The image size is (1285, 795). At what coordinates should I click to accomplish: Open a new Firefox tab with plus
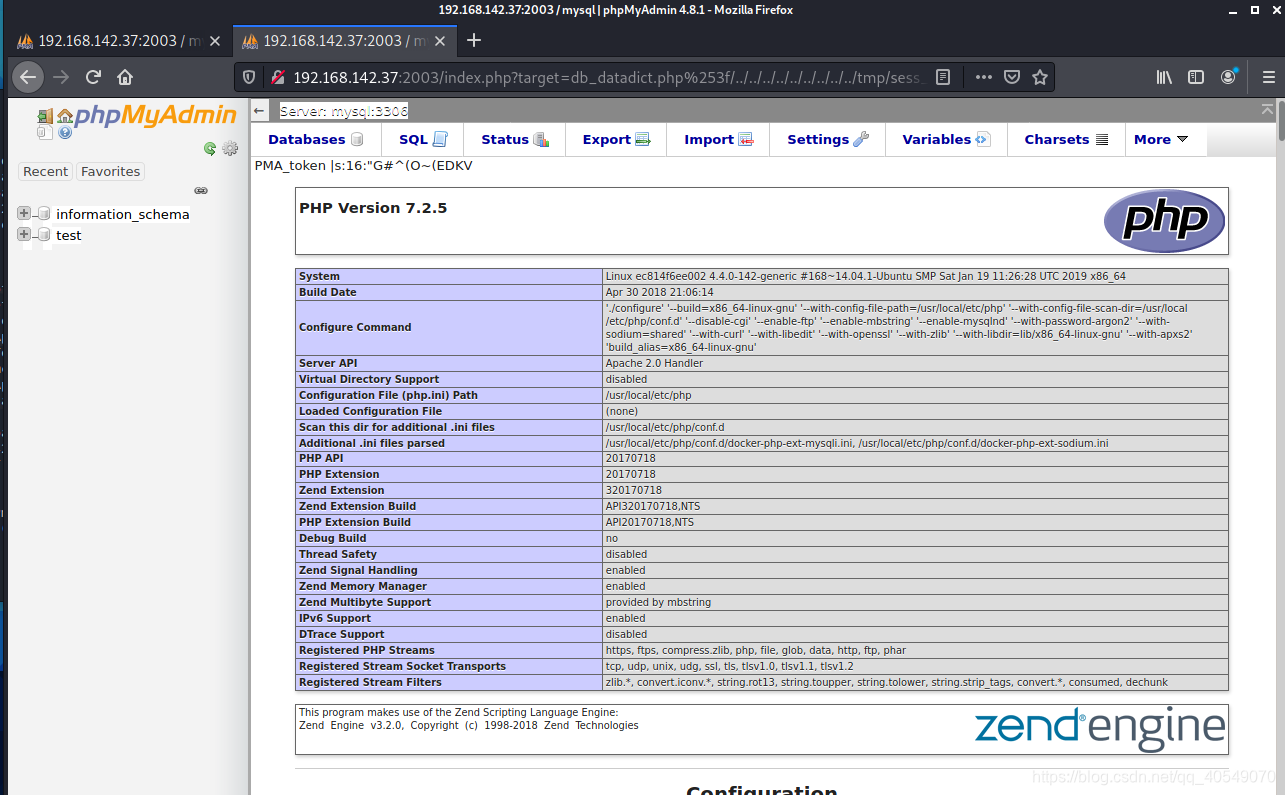tap(474, 40)
